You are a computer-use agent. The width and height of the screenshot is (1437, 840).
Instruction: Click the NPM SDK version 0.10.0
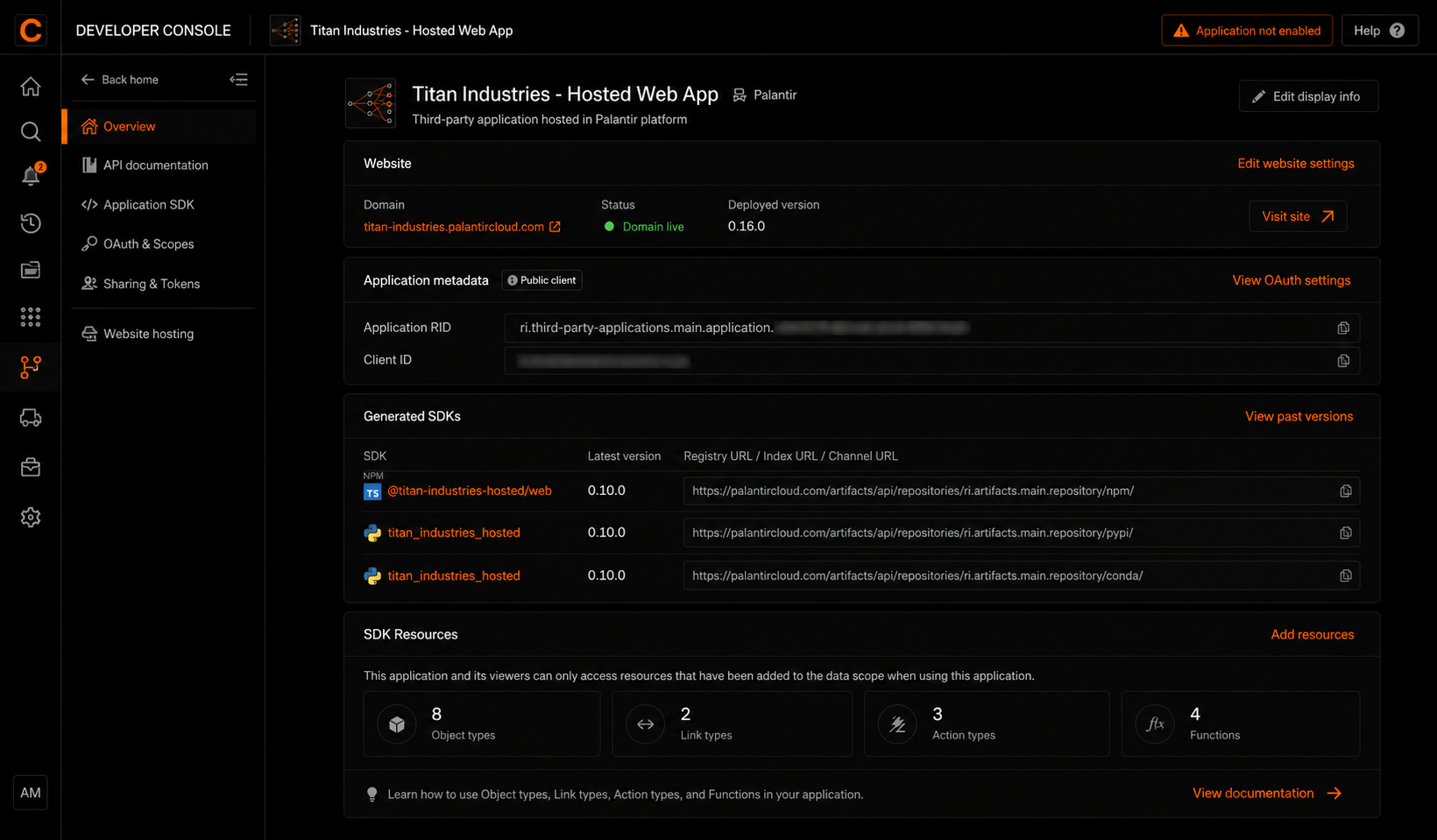pos(606,491)
